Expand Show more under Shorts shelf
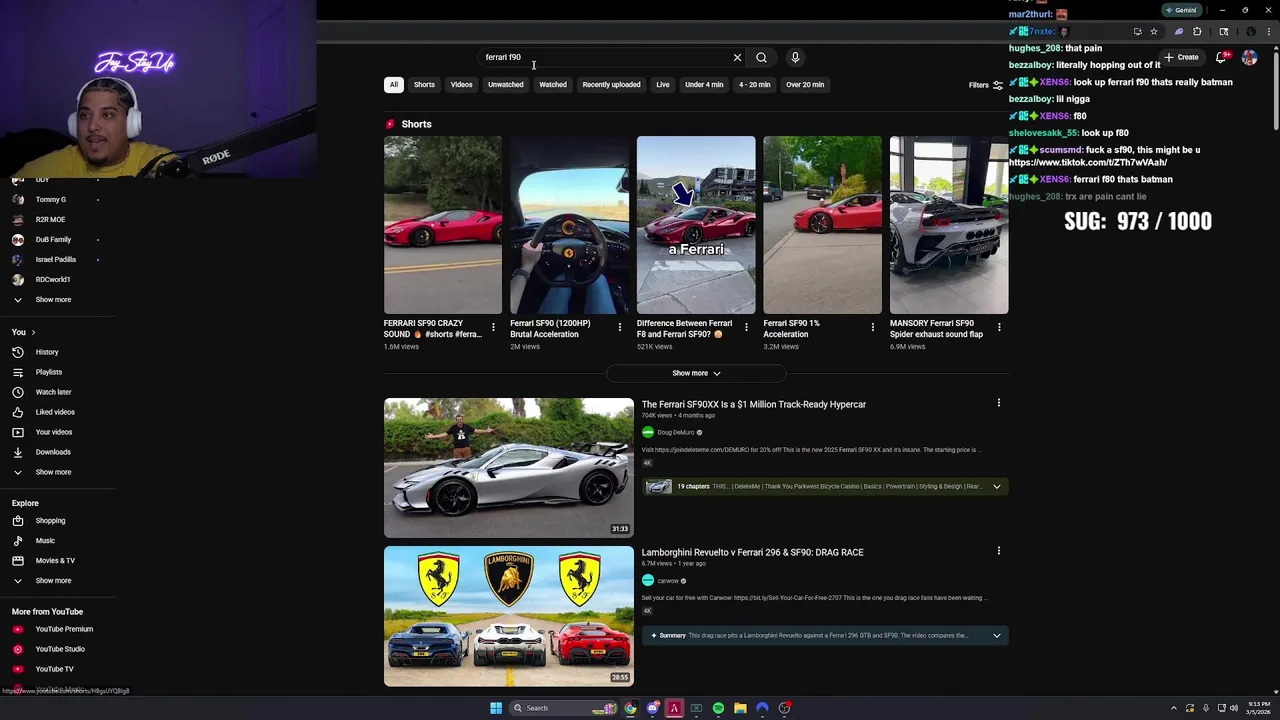The width and height of the screenshot is (1280, 720). coord(696,373)
